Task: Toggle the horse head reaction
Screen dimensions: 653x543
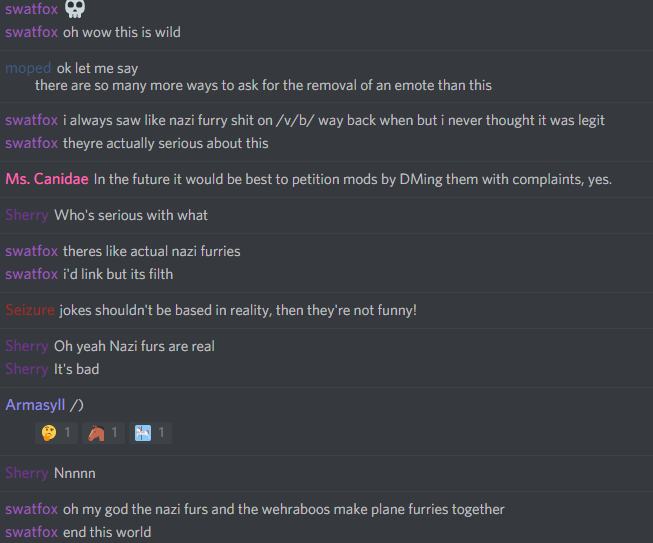Action: (103, 433)
